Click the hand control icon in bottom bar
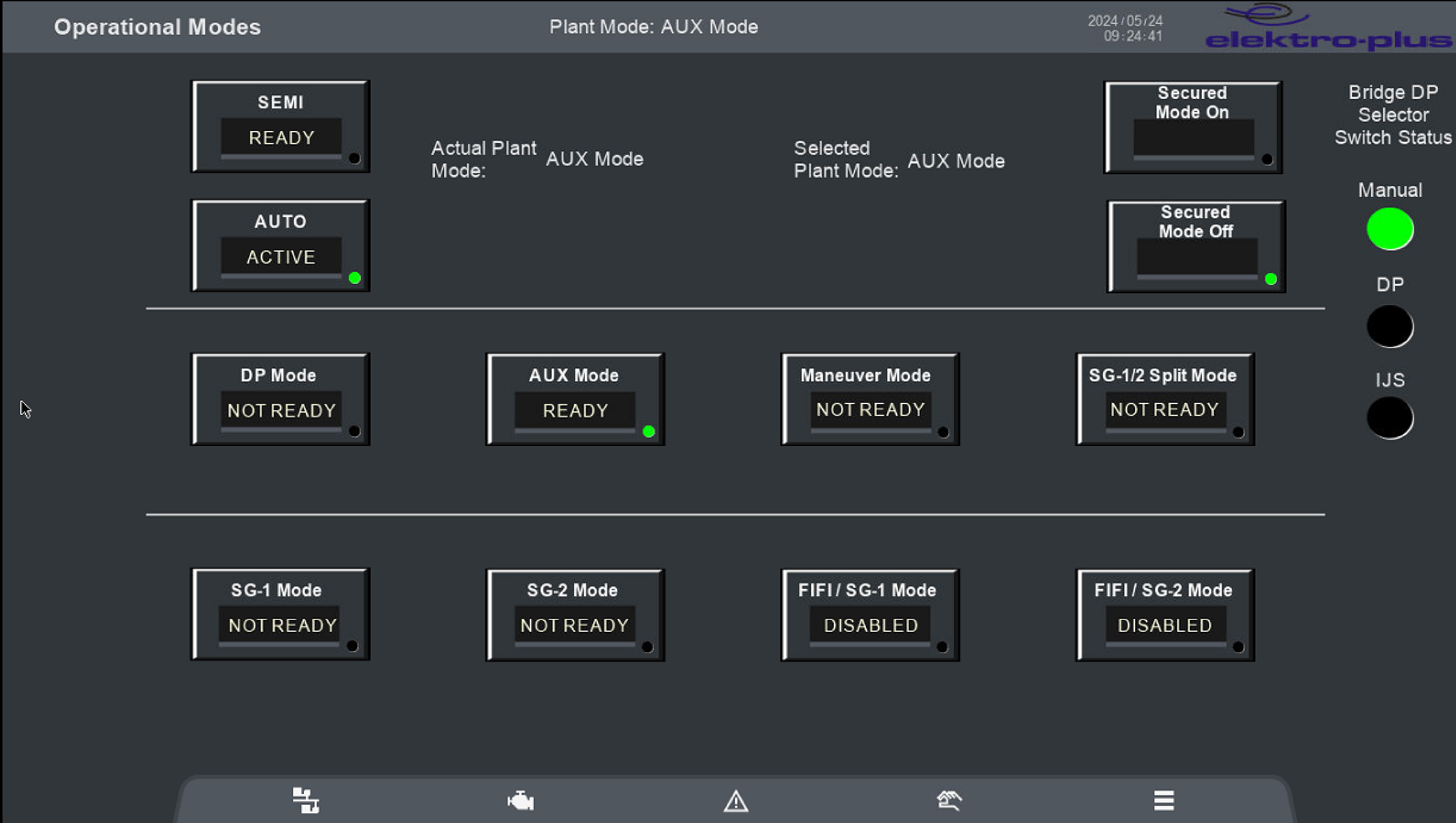This screenshot has width=1456, height=823. [x=950, y=800]
